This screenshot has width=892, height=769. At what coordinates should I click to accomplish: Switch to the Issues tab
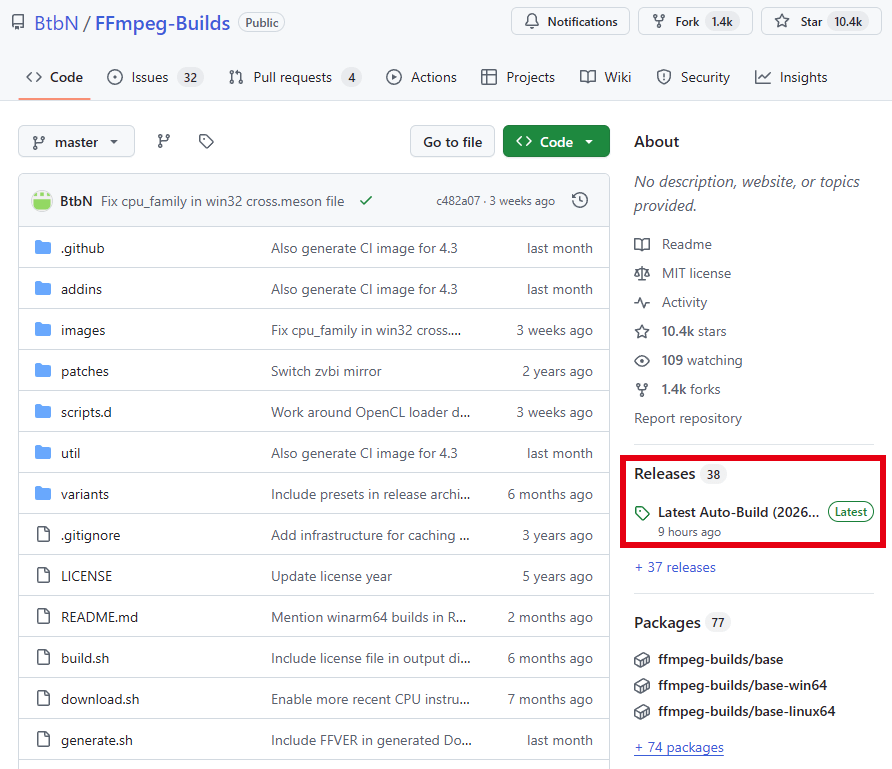pos(150,77)
